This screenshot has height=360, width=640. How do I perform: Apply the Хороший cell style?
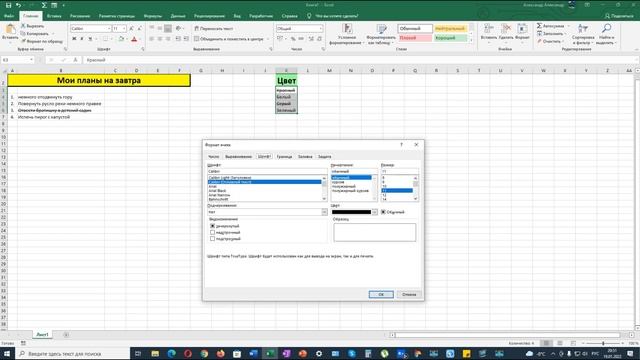tap(450, 38)
